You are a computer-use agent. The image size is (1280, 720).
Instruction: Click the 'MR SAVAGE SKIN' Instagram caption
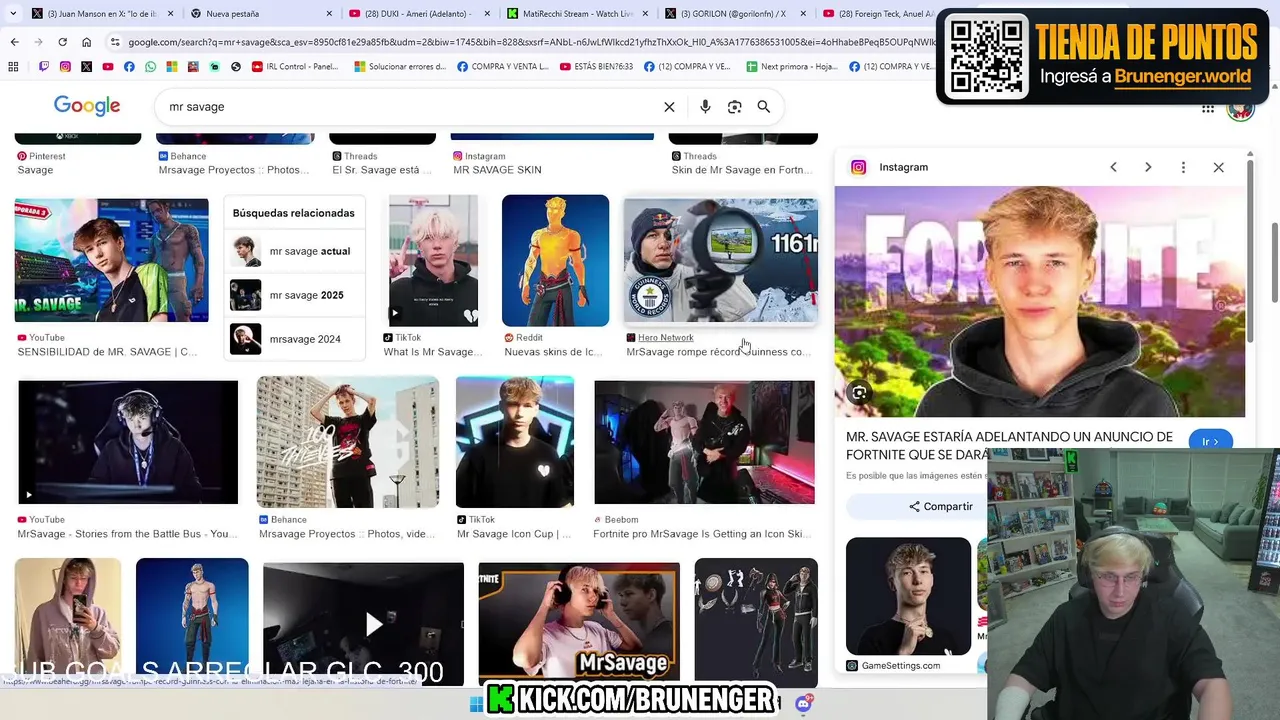[x=497, y=170]
